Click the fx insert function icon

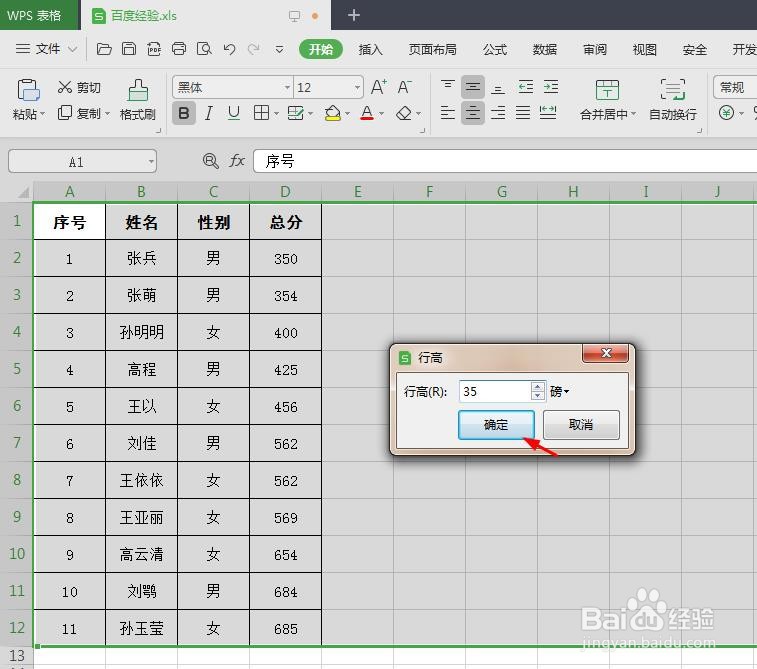[x=237, y=161]
